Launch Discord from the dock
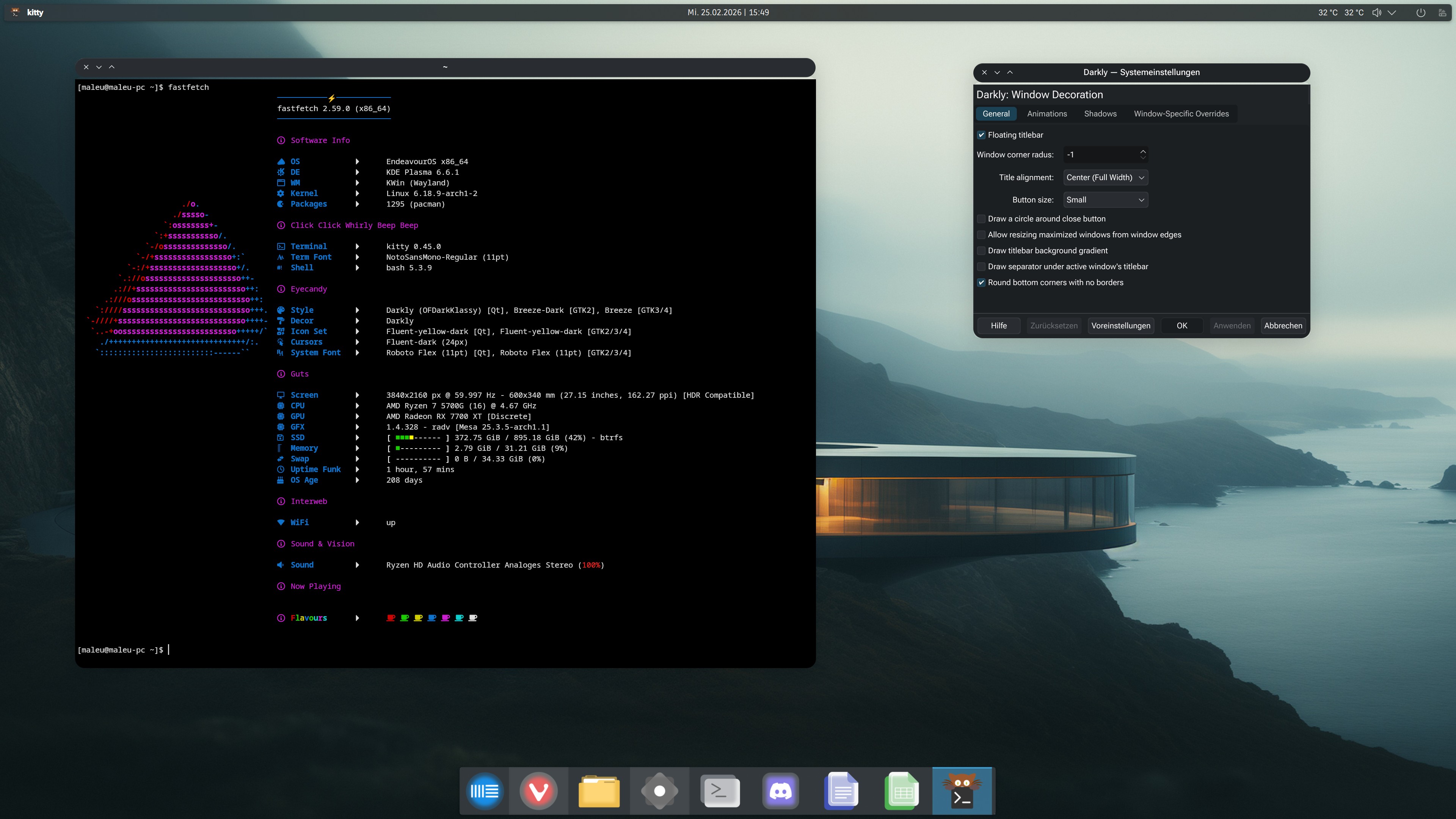The image size is (1456, 819). coord(781,791)
